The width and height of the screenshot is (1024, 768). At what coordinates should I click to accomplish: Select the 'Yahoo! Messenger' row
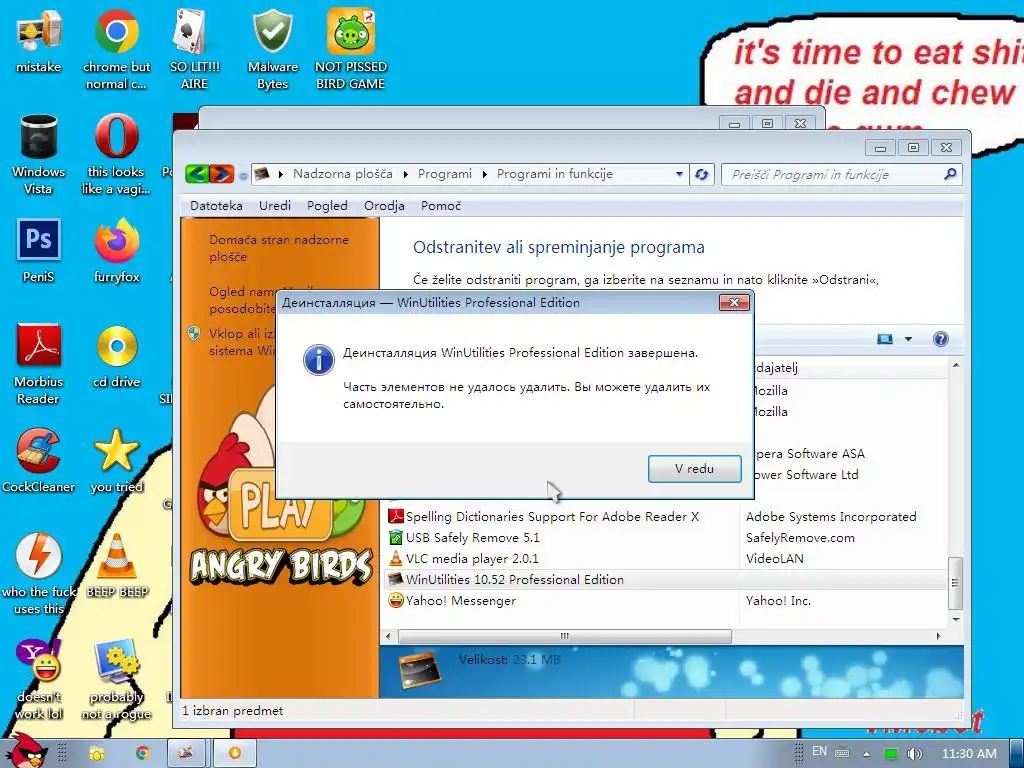coord(666,600)
